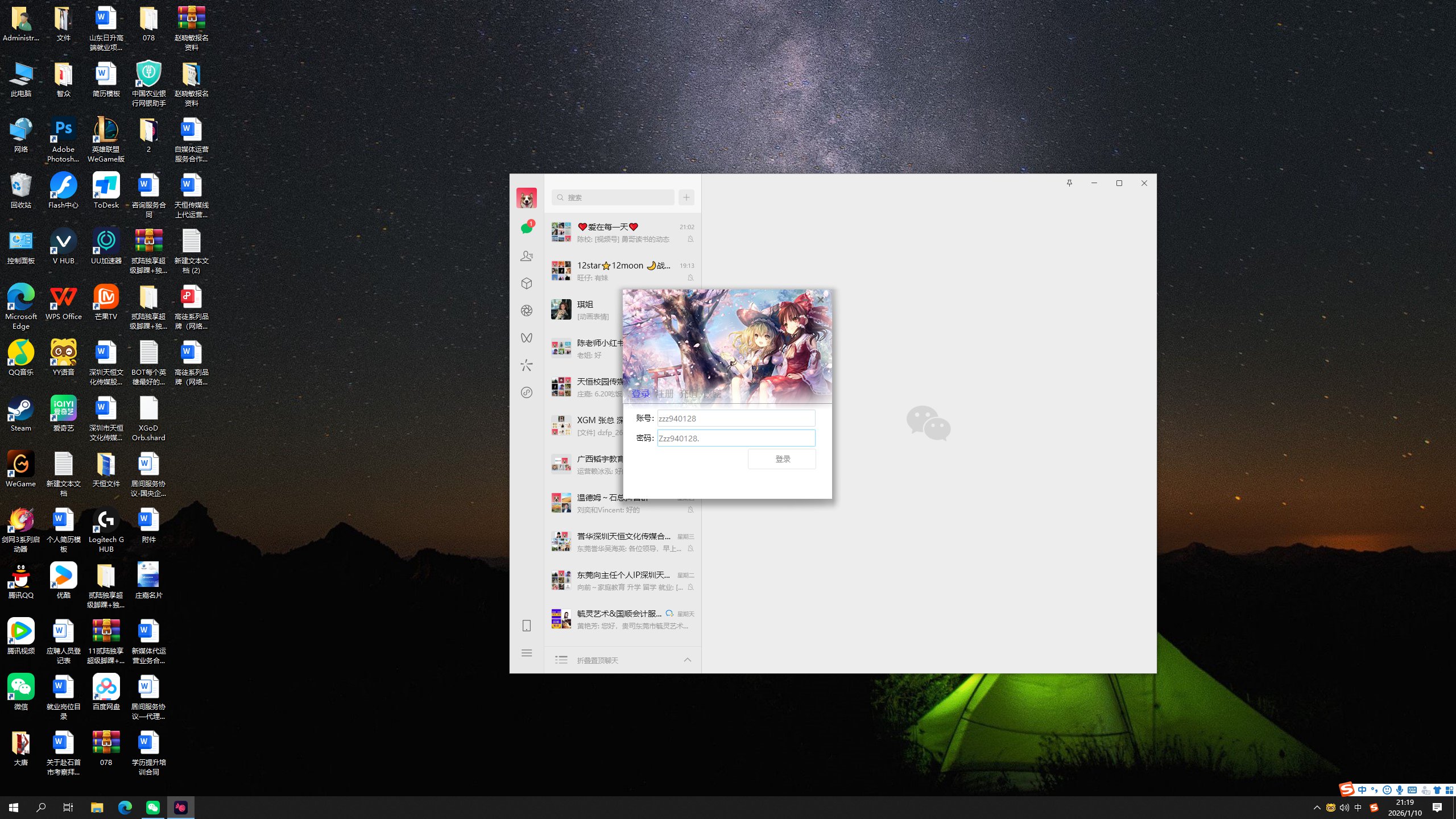Open the hamburger settings menu in sidebar

pos(527,653)
